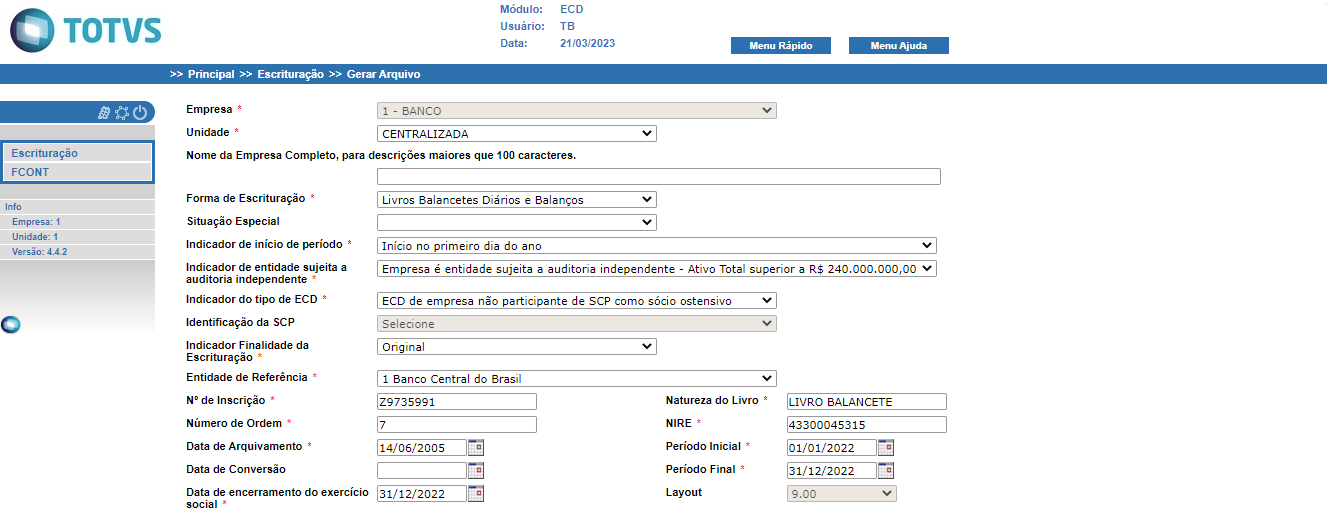Click the NIRE field
The image size is (1327, 521).
coord(867,424)
